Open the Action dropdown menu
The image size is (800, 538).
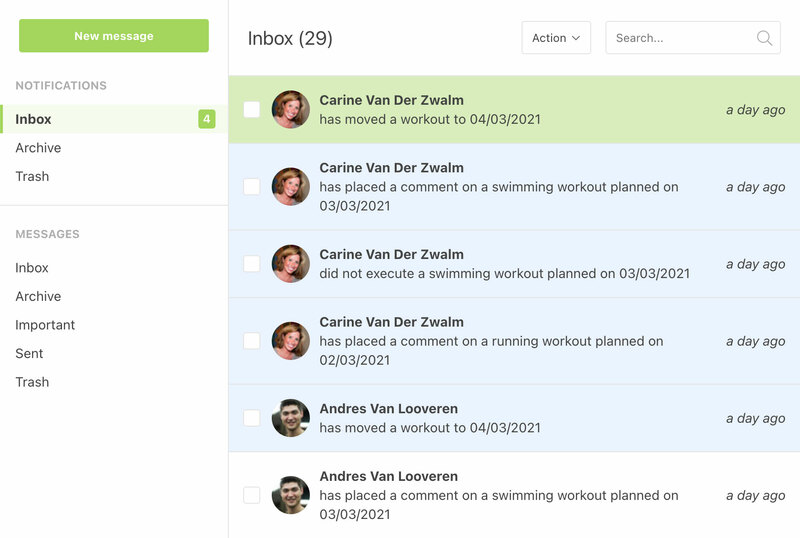pos(556,38)
